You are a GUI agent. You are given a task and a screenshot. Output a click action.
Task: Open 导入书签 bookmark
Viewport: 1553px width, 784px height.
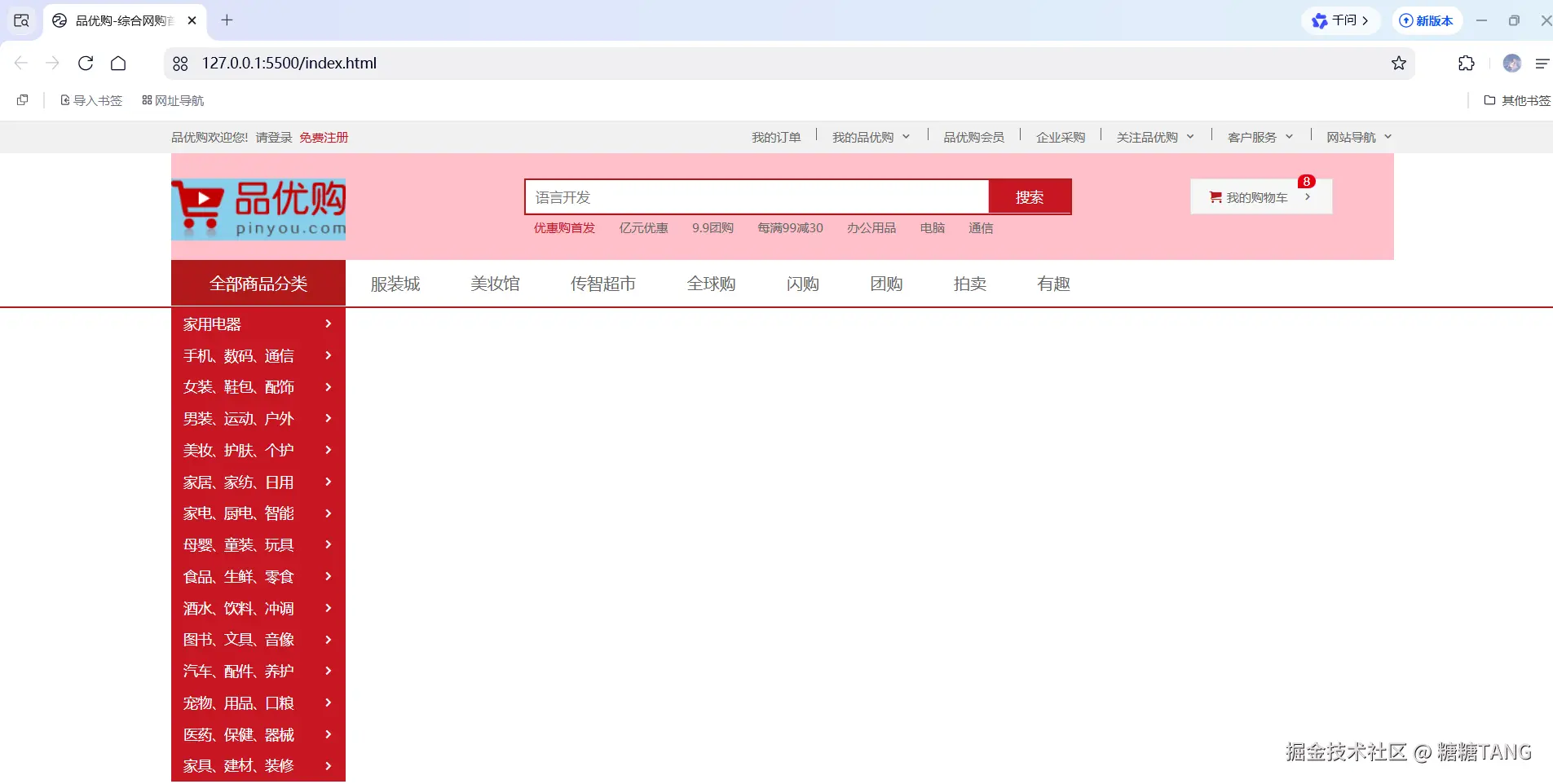[91, 100]
